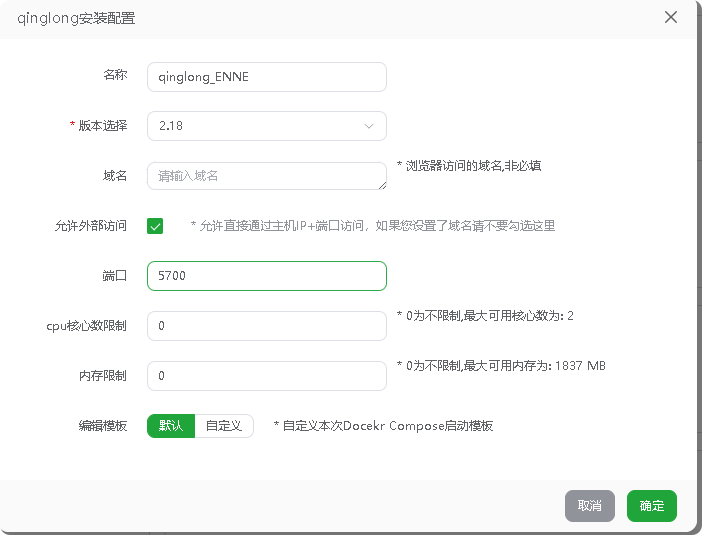
Task: Click the 编辑模板 label
Action: click(x=103, y=426)
